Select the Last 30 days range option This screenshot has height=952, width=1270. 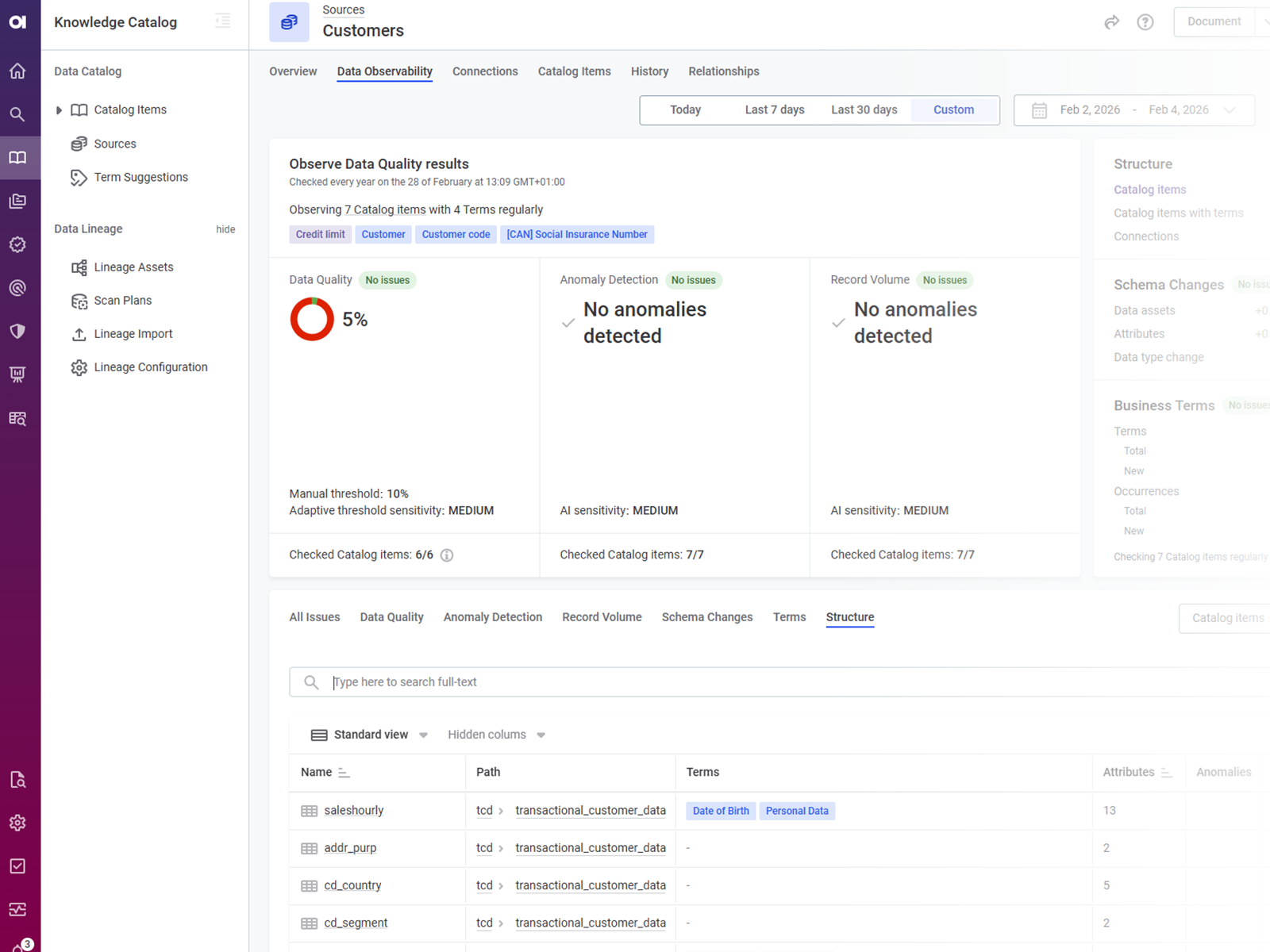pyautogui.click(x=864, y=109)
